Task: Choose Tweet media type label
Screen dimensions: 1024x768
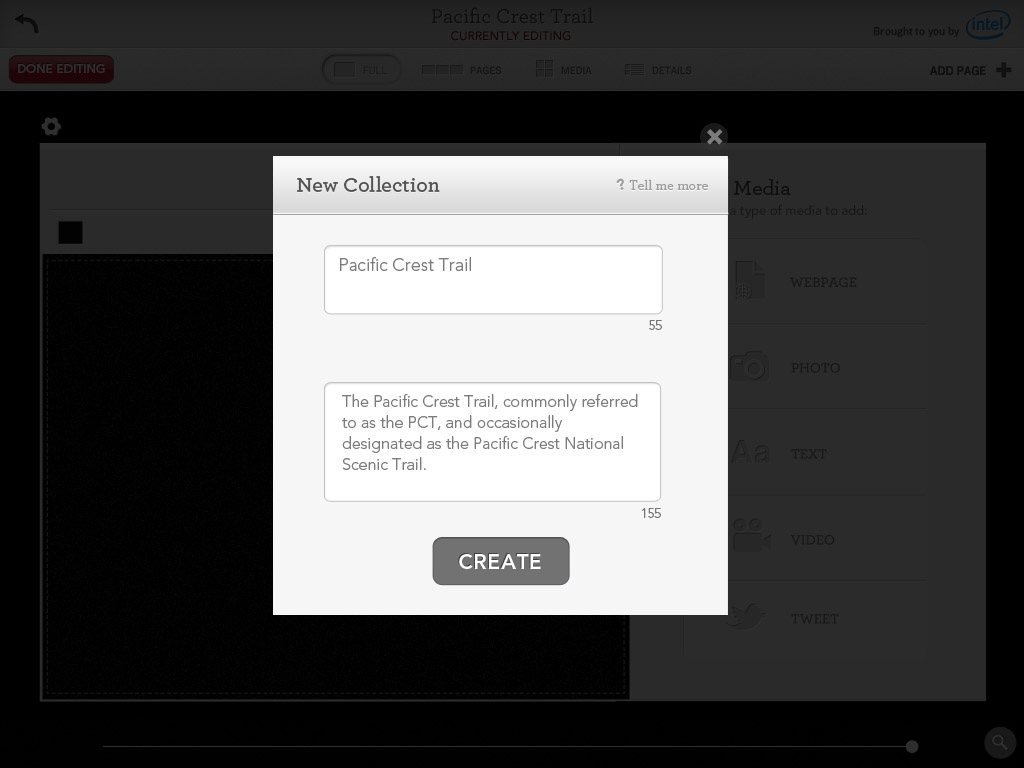Action: [814, 619]
